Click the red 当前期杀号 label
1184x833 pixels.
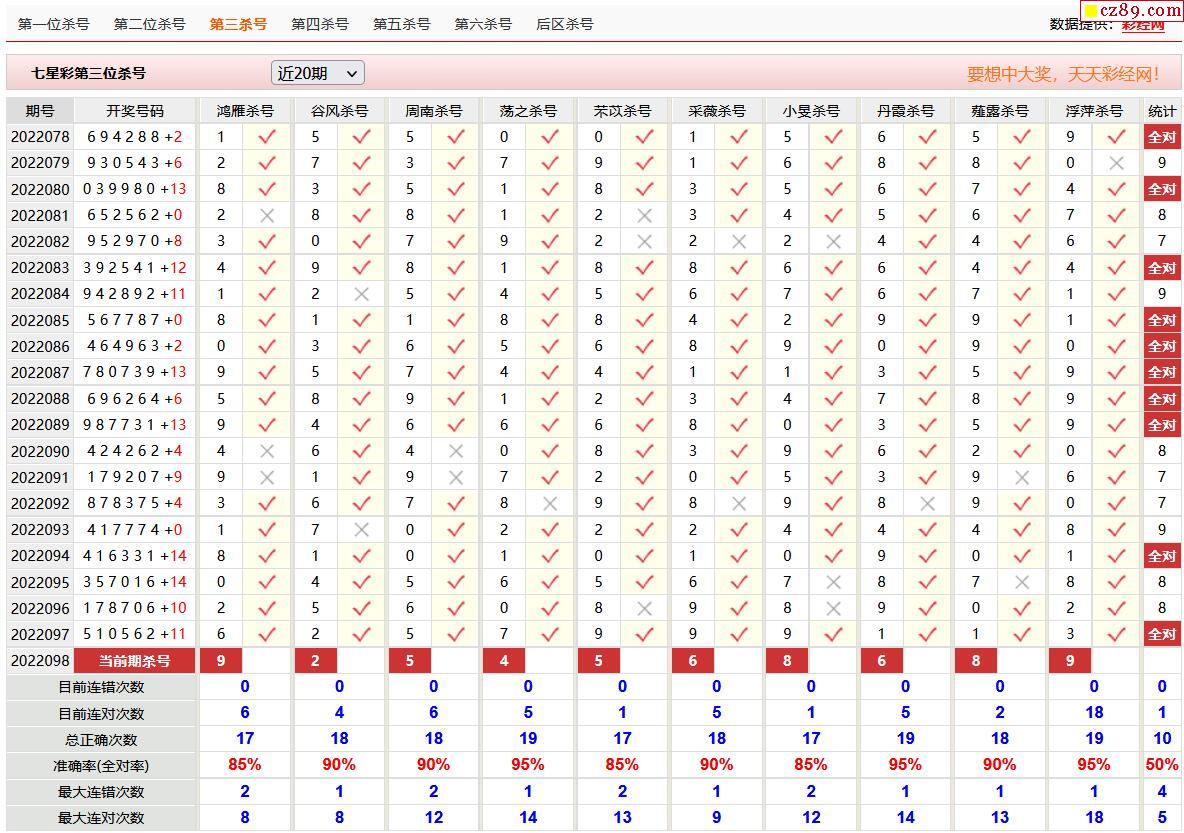click(134, 661)
